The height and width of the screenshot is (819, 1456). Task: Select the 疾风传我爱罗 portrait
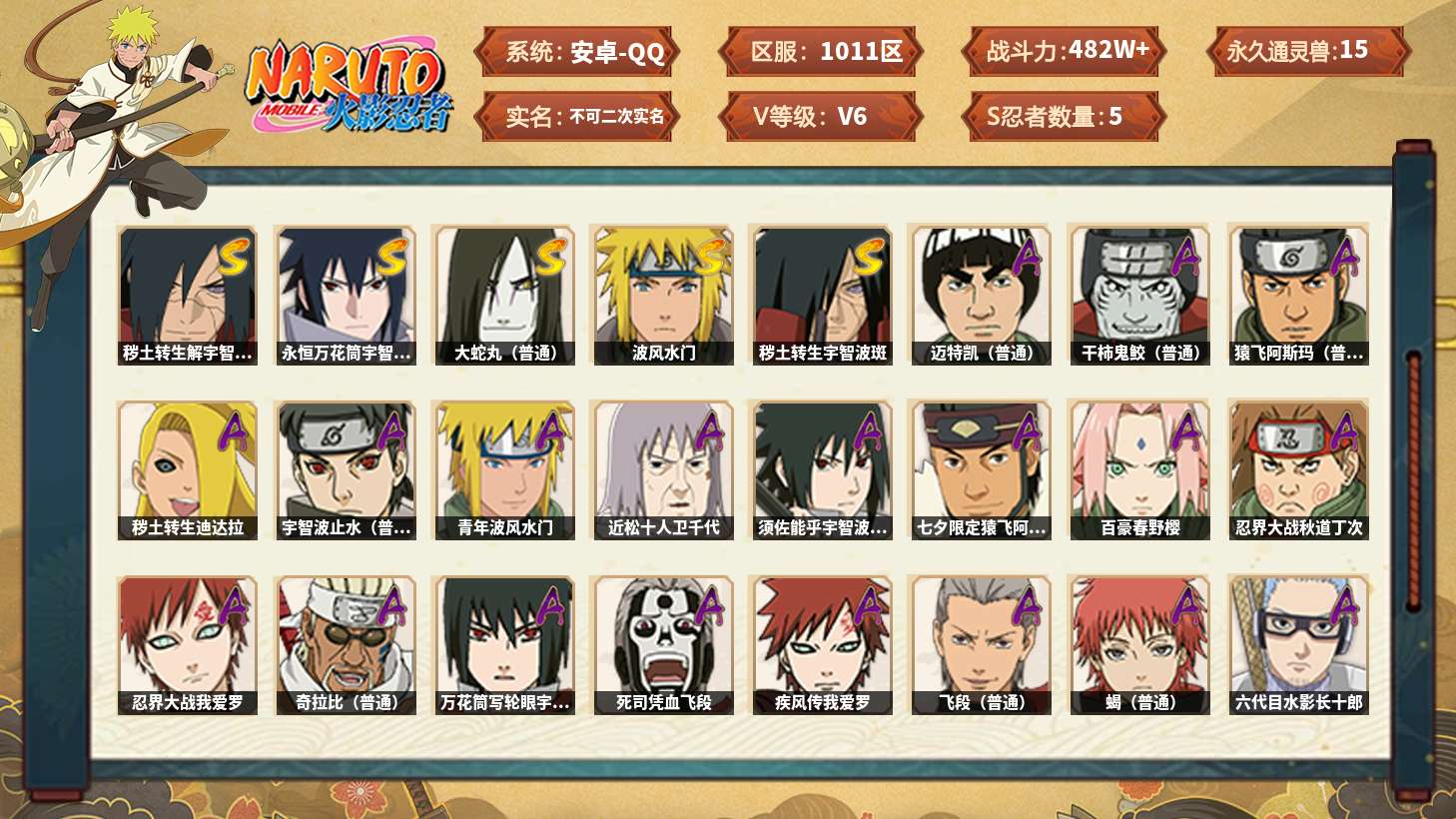pos(822,645)
